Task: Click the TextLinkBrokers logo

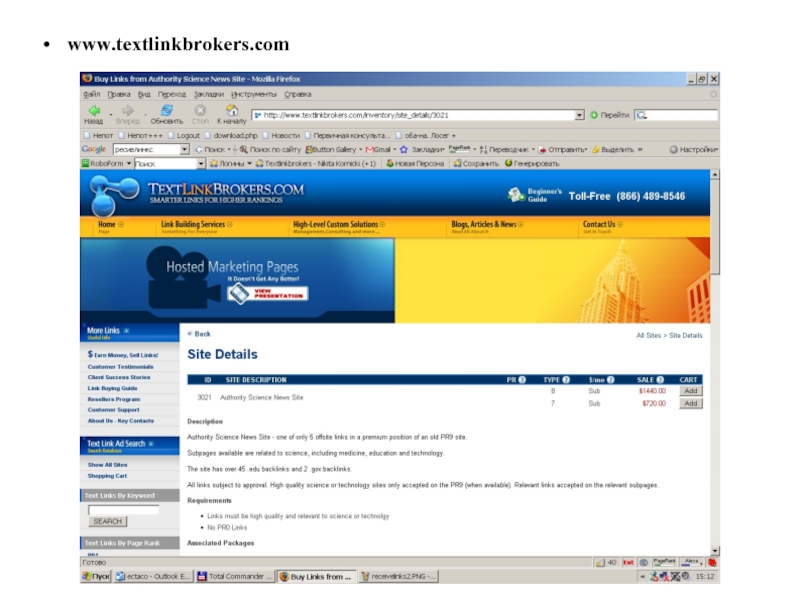Action: click(x=196, y=194)
